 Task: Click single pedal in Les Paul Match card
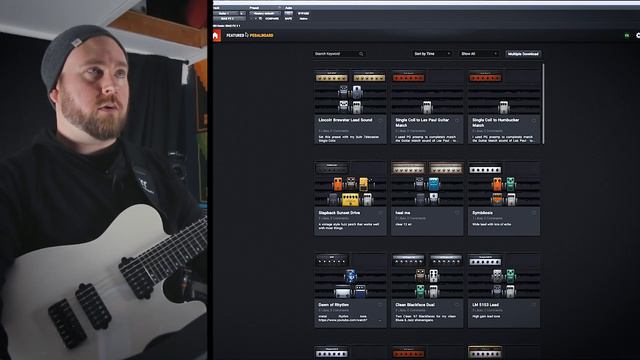427,107
